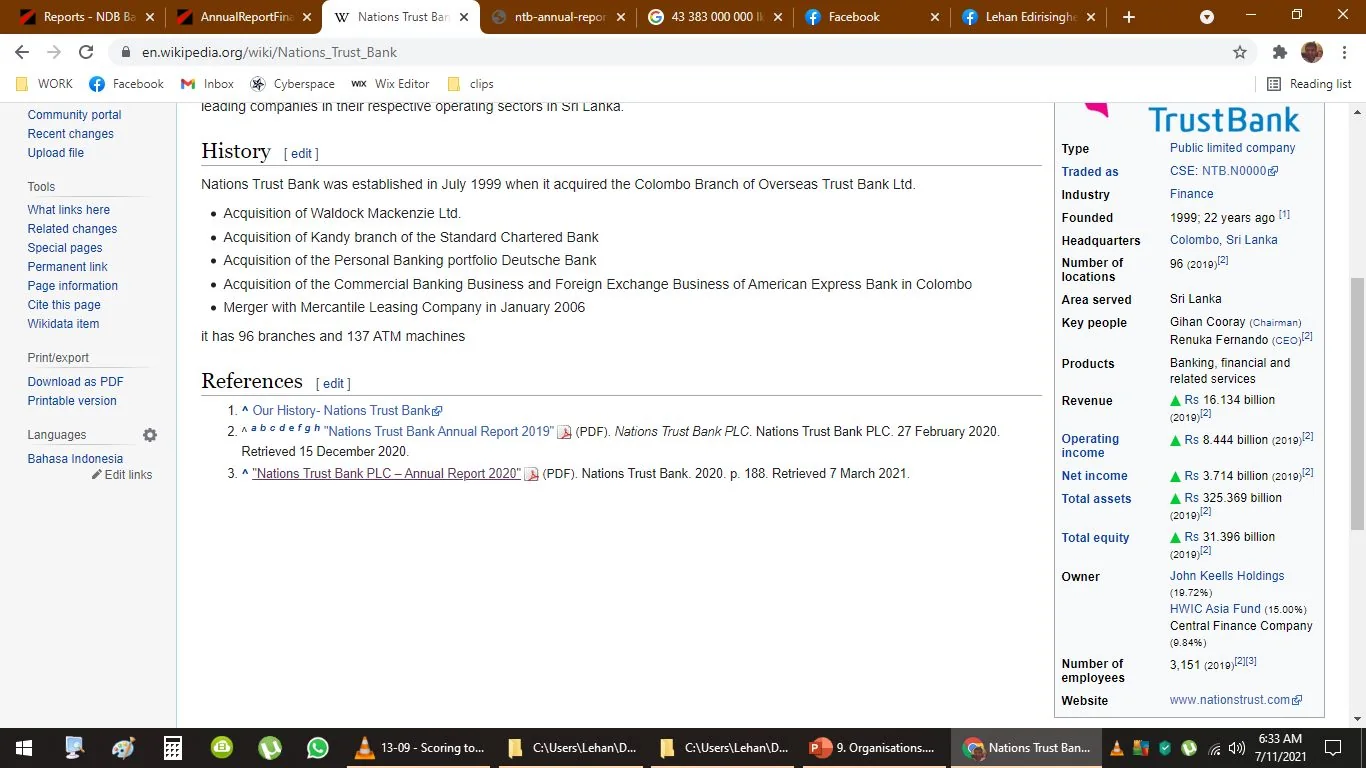Open the security shield tray icon
This screenshot has width=1366, height=768.
[1165, 748]
